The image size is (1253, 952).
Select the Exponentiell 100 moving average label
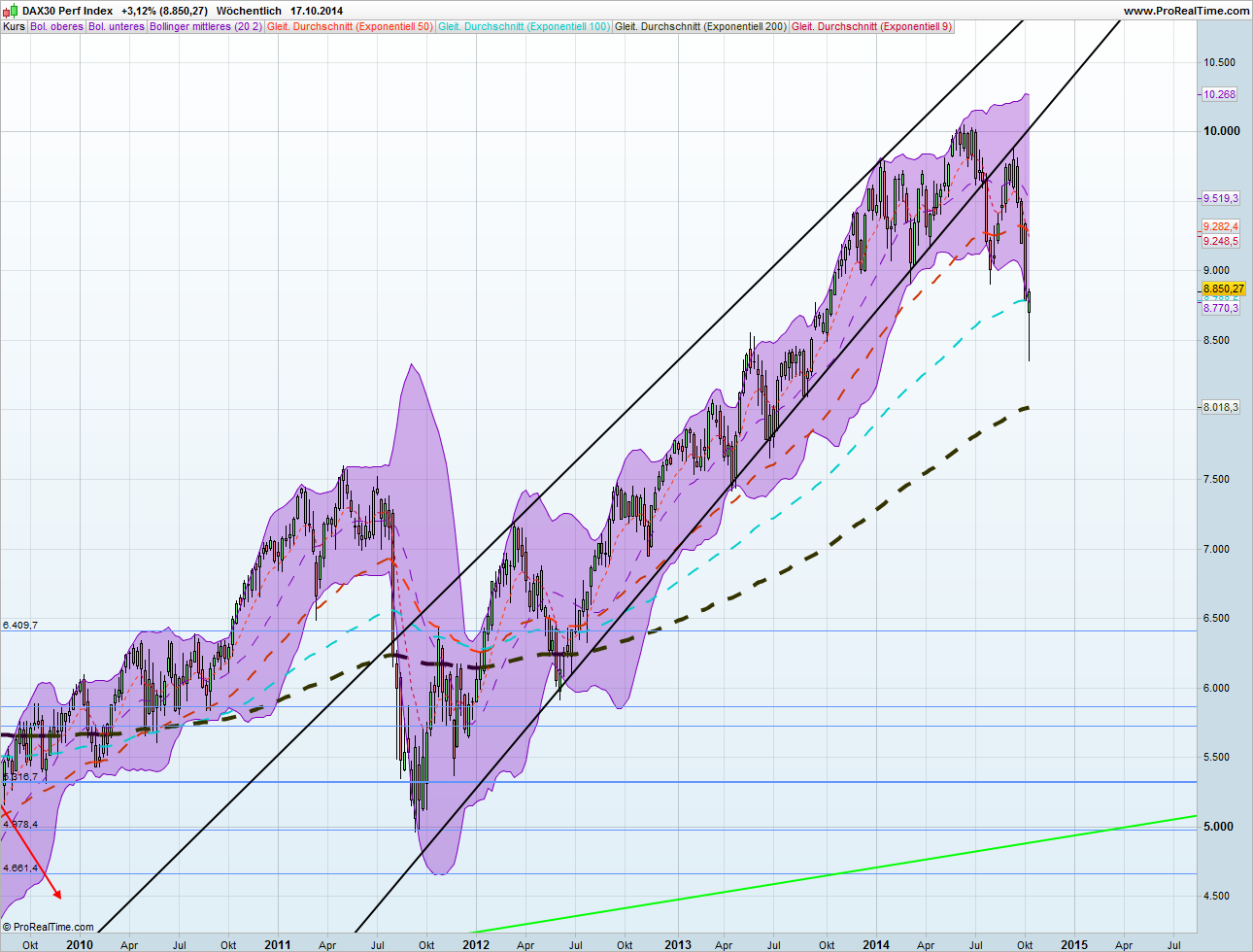[523, 26]
